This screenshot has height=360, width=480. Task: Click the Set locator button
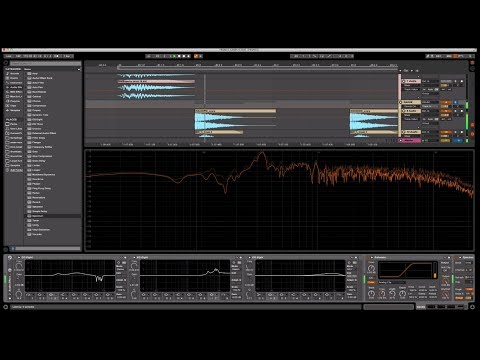point(406,71)
